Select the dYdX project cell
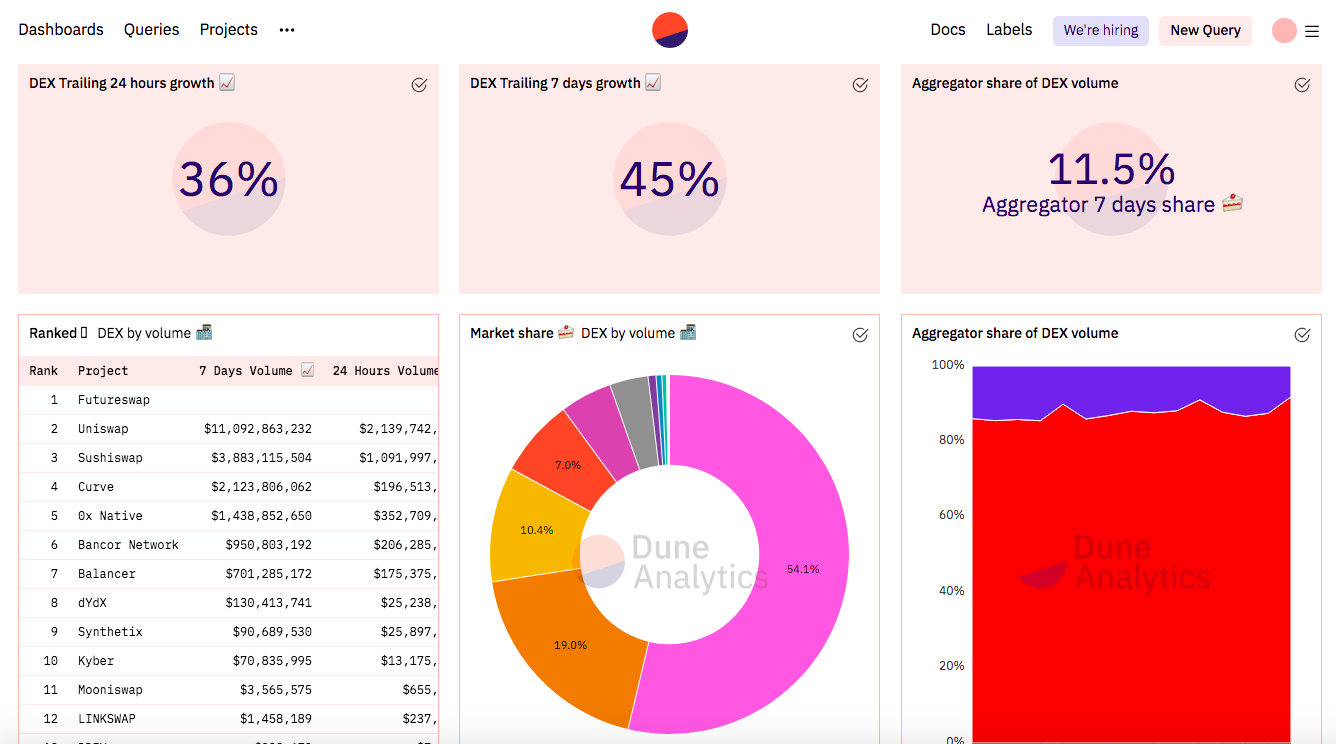This screenshot has width=1336, height=744. pyautogui.click(x=92, y=603)
